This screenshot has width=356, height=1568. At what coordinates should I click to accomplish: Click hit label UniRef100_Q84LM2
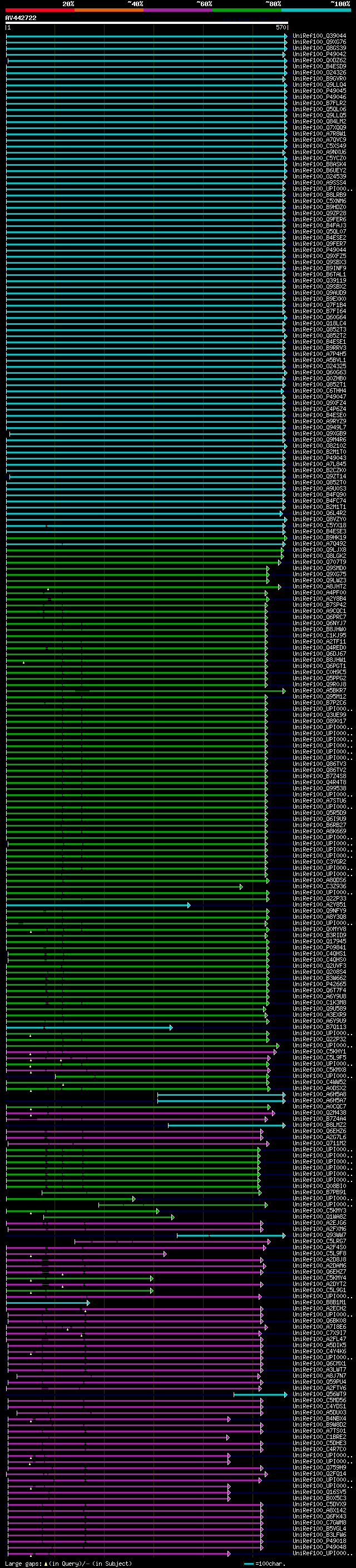click(x=319, y=122)
